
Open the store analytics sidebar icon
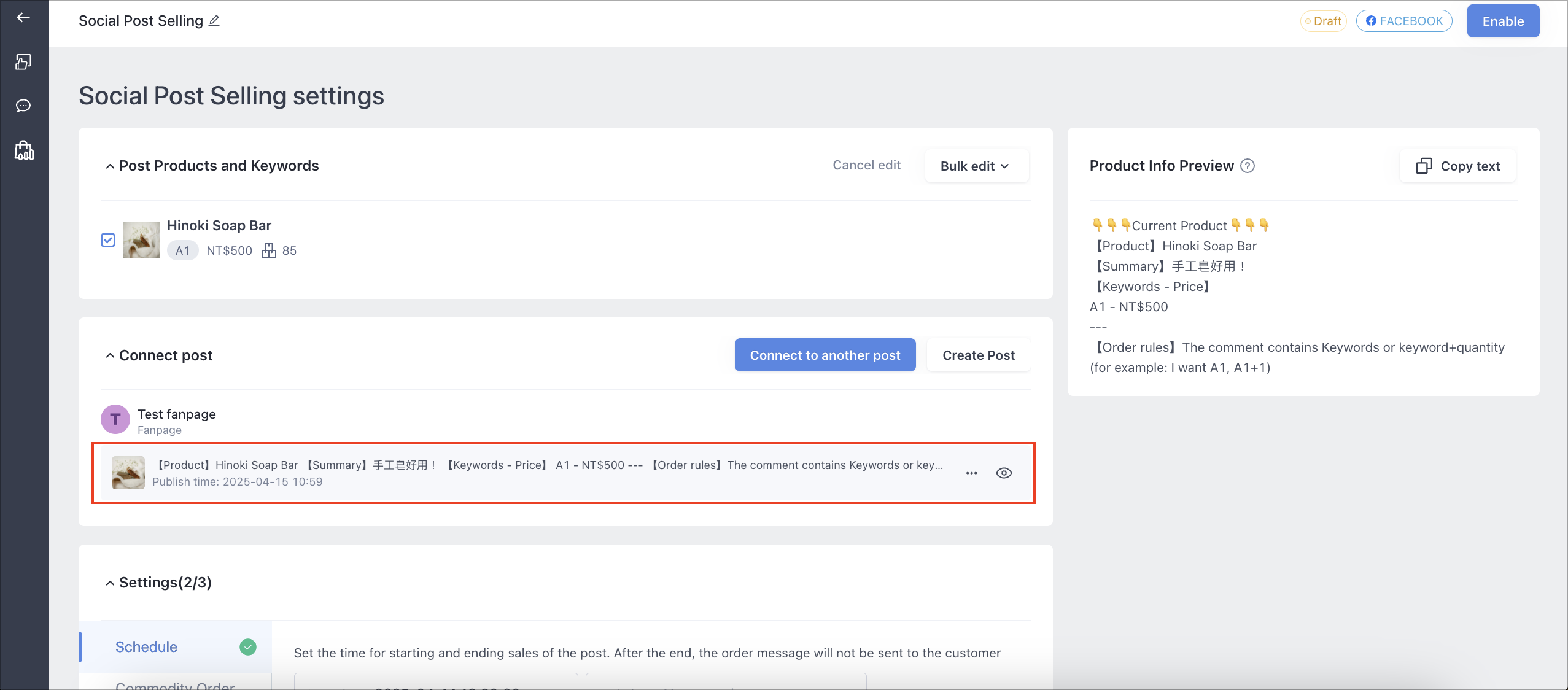coord(24,150)
